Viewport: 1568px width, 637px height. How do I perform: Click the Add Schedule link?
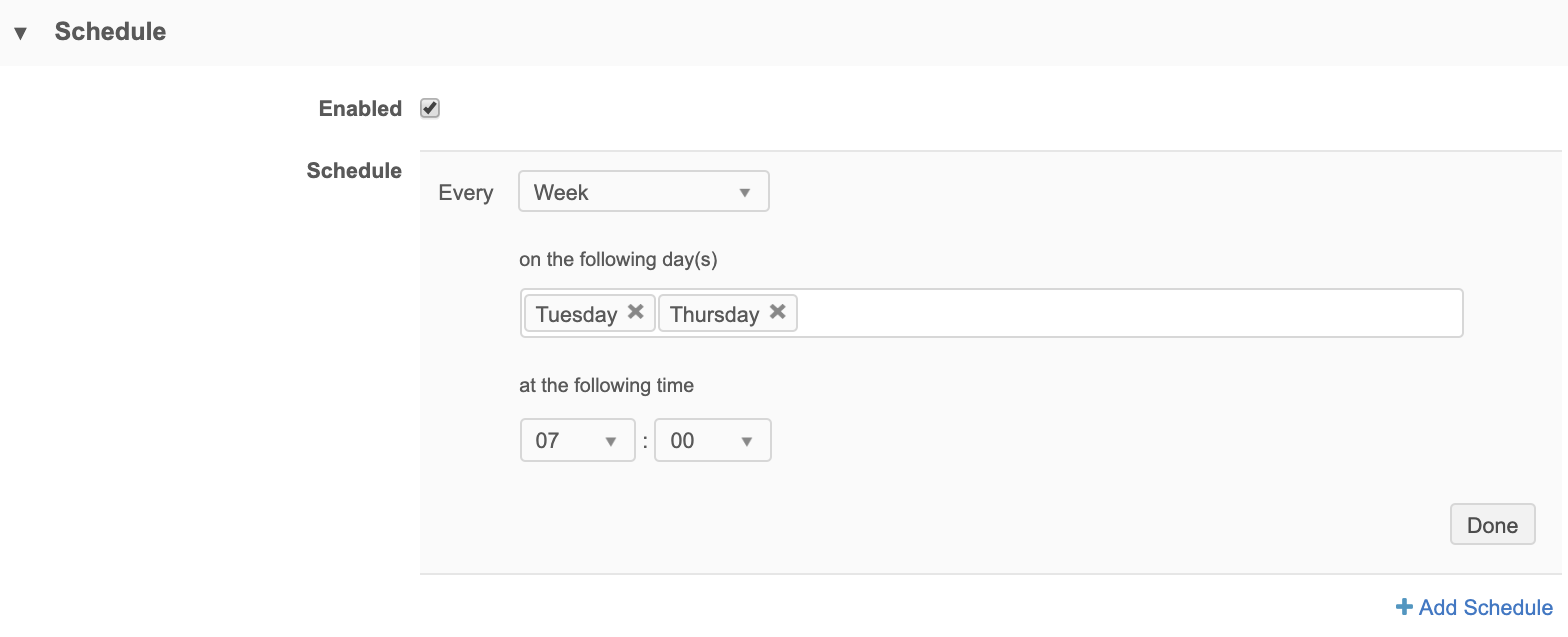pyautogui.click(x=1485, y=607)
